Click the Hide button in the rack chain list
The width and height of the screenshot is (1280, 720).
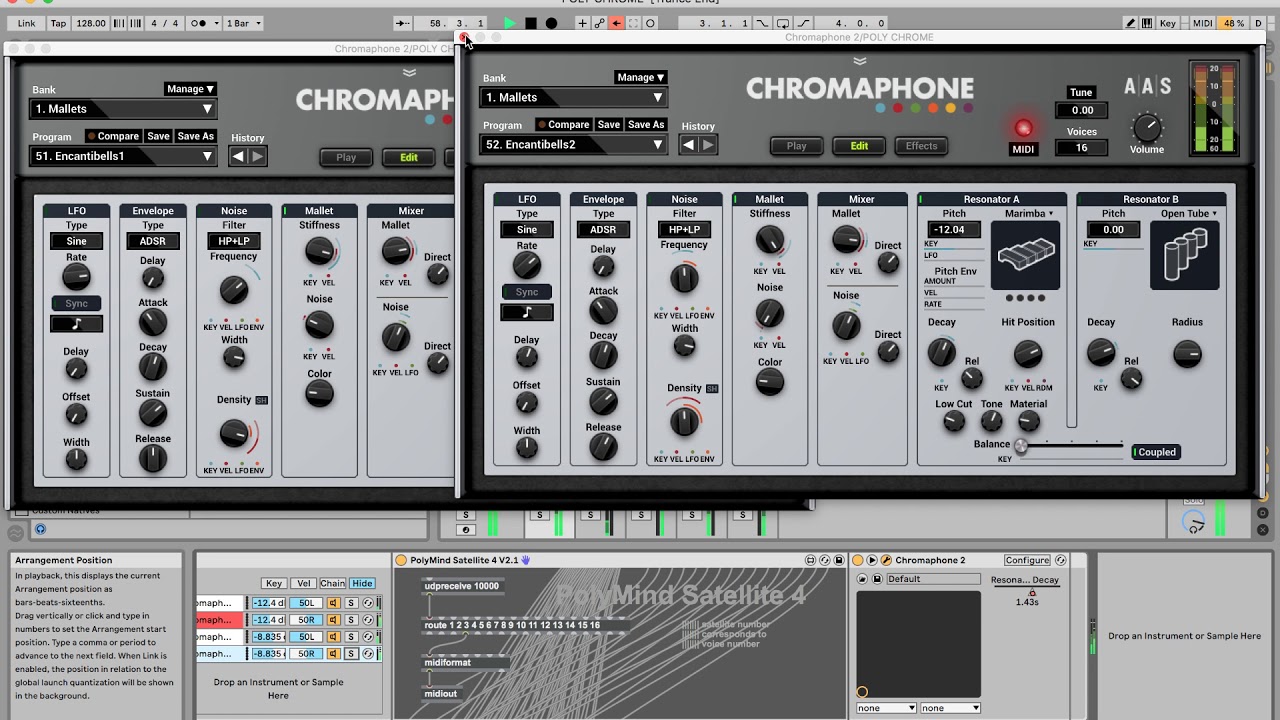coord(362,583)
